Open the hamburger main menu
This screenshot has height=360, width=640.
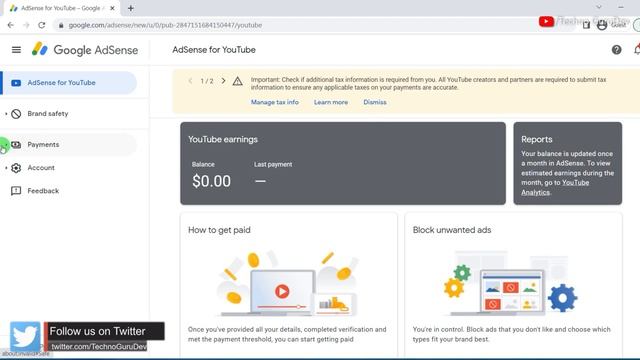click(16, 50)
